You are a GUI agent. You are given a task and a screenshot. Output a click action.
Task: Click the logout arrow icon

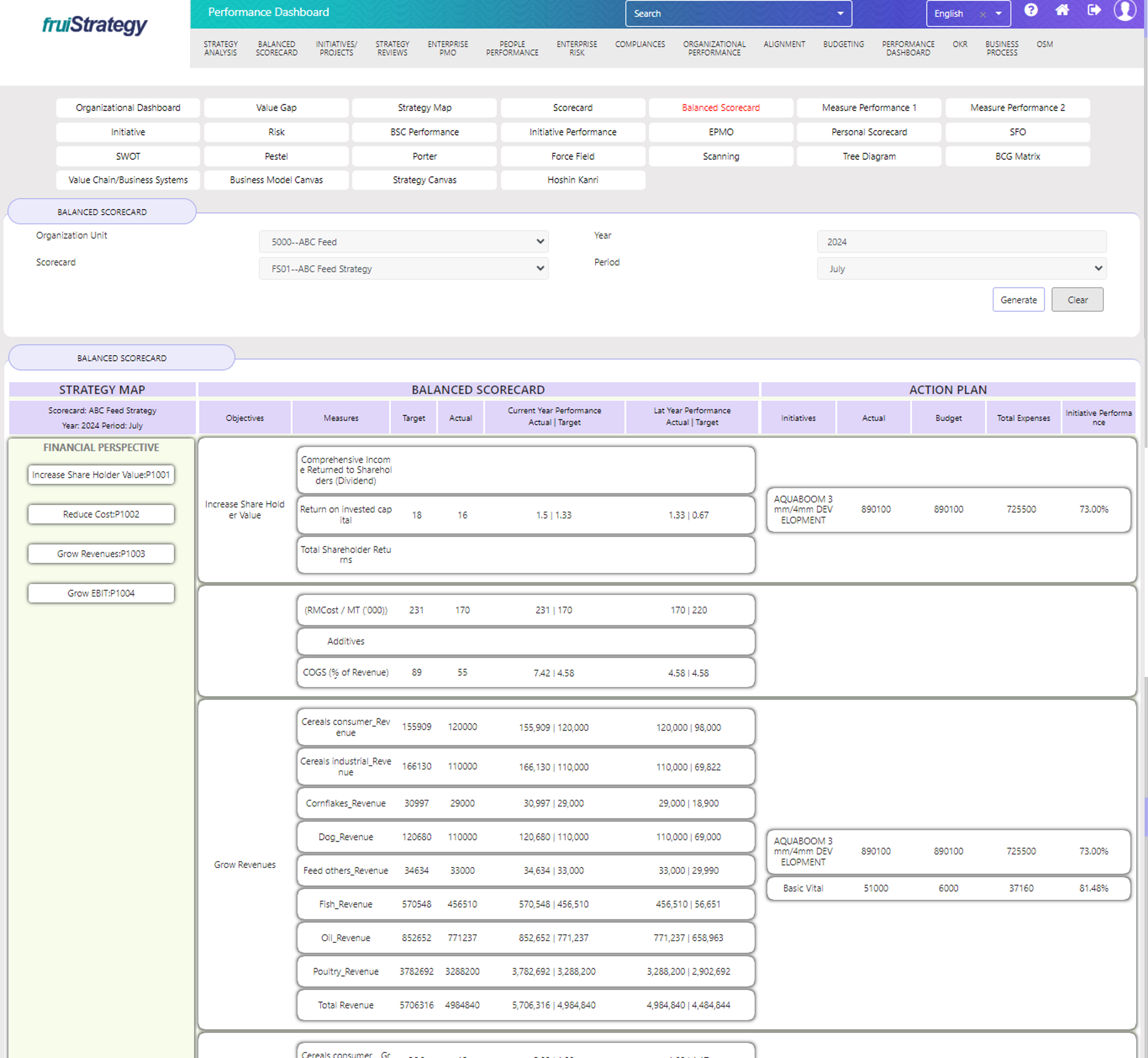[x=1094, y=10]
